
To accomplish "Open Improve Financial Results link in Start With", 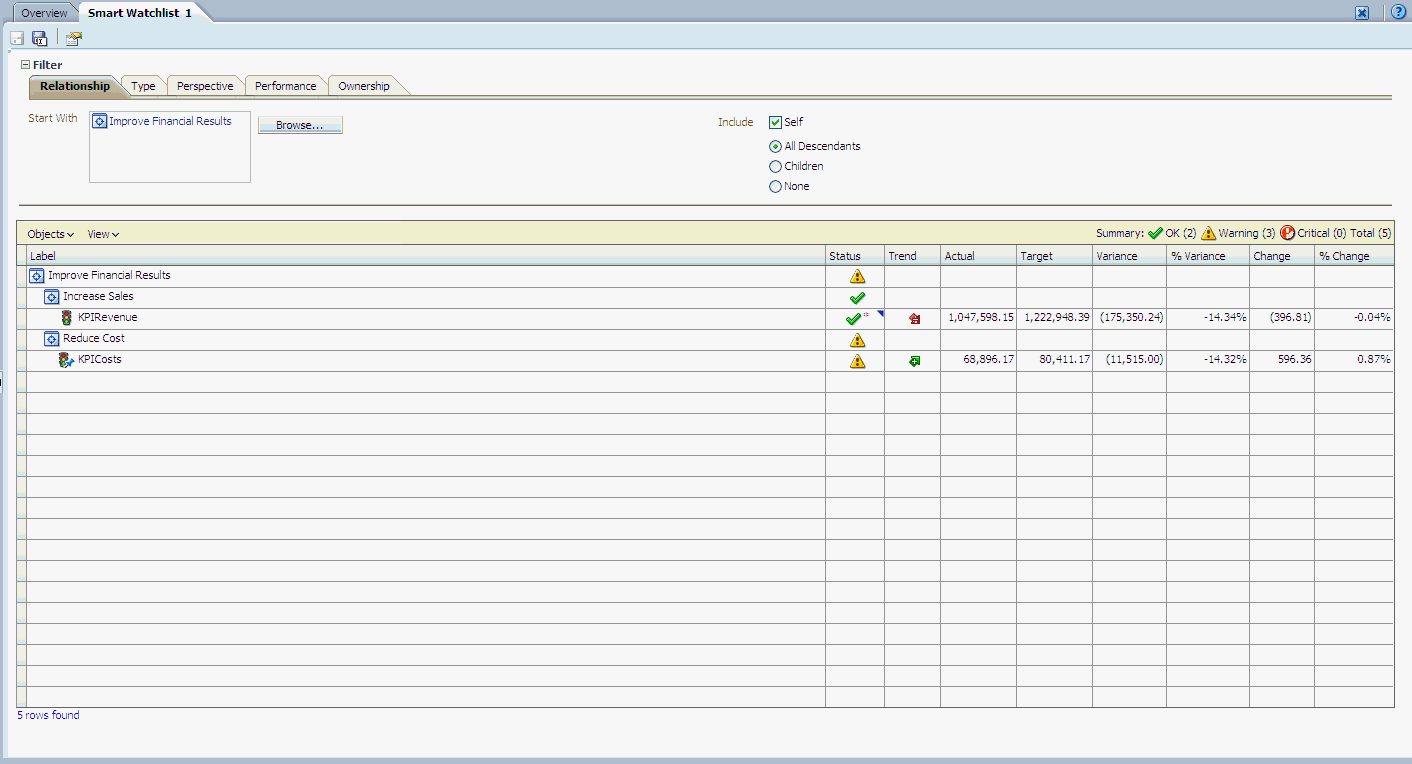I will [x=170, y=121].
